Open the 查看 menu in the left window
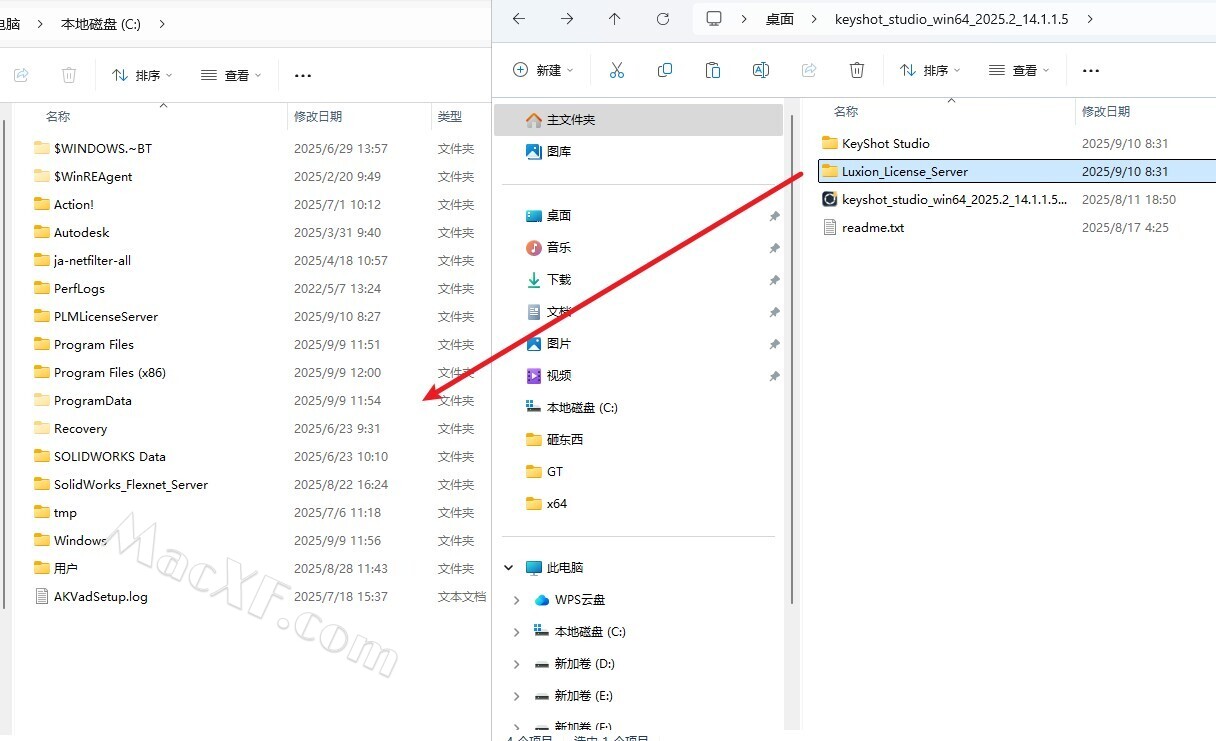The width and height of the screenshot is (1216, 741). tap(231, 75)
